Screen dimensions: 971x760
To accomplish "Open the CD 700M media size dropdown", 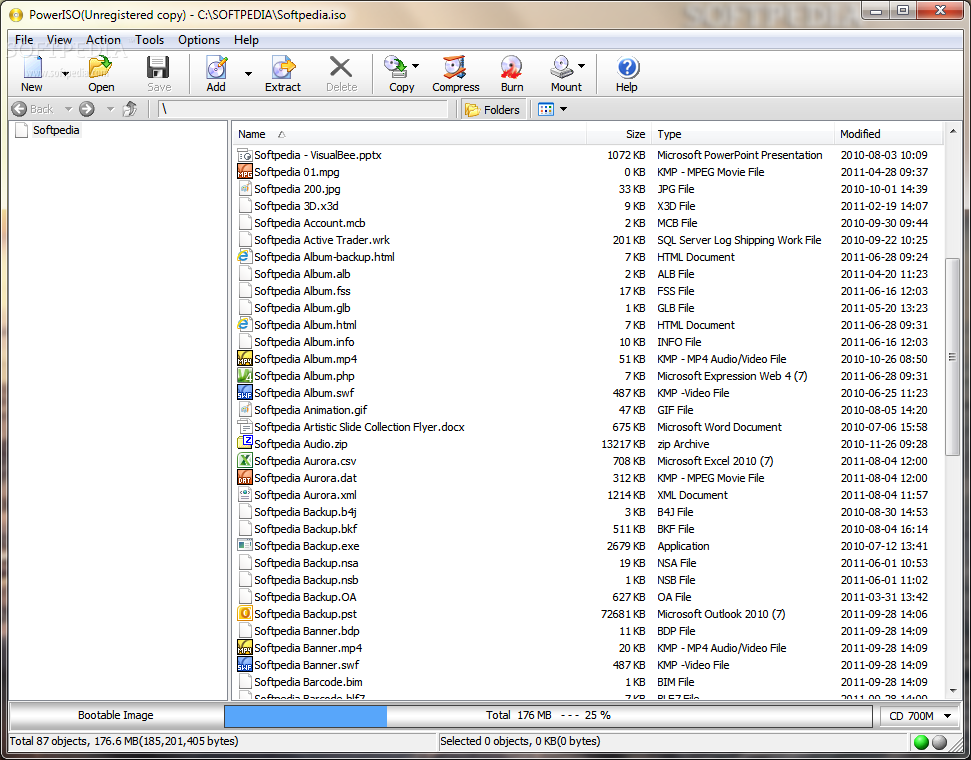I will pyautogui.click(x=920, y=716).
